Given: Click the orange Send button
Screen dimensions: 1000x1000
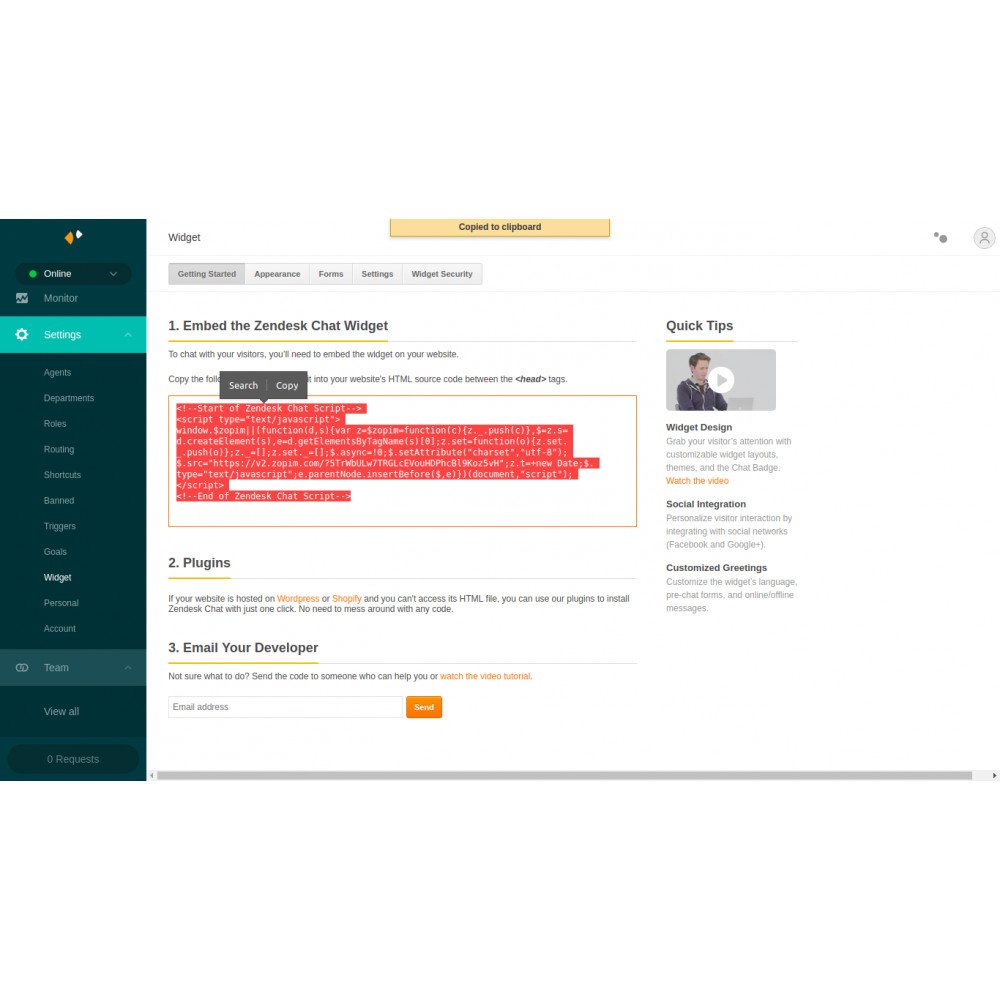Looking at the screenshot, I should tap(423, 707).
